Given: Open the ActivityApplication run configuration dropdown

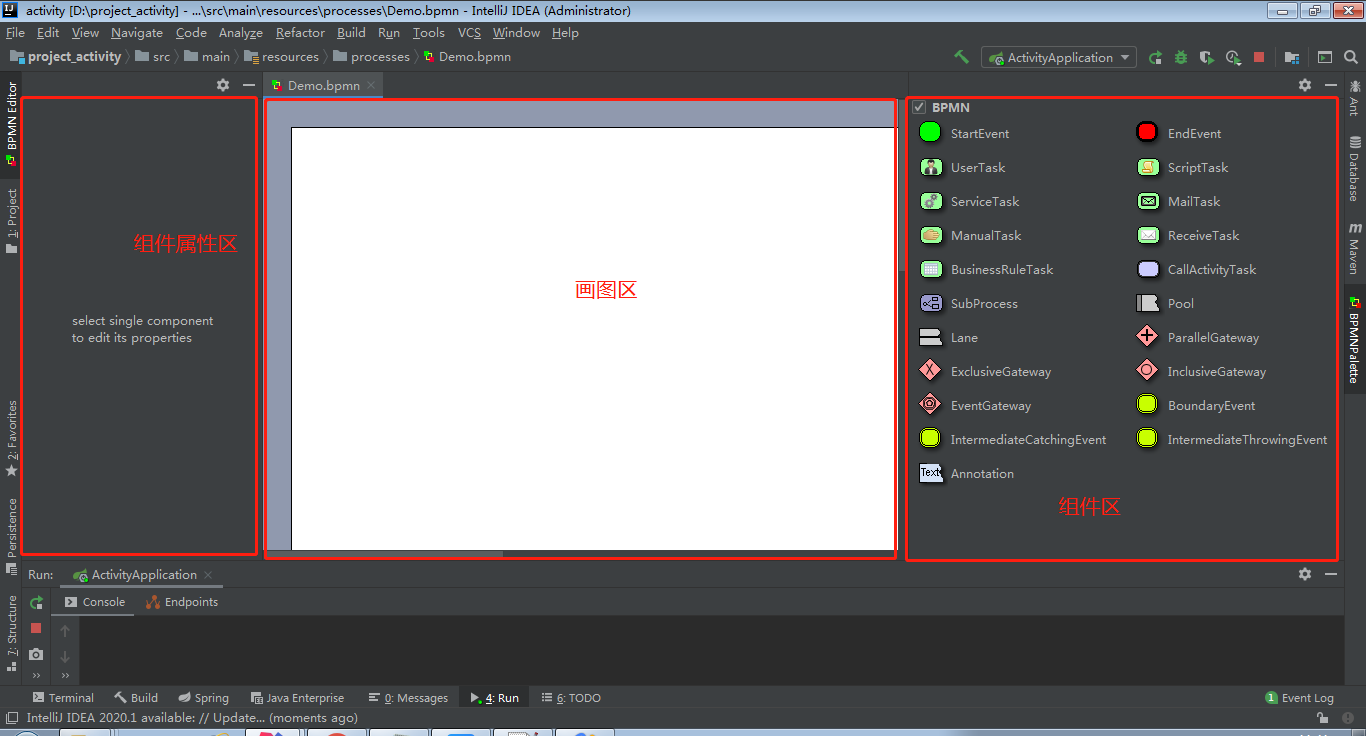Looking at the screenshot, I should tap(1058, 57).
